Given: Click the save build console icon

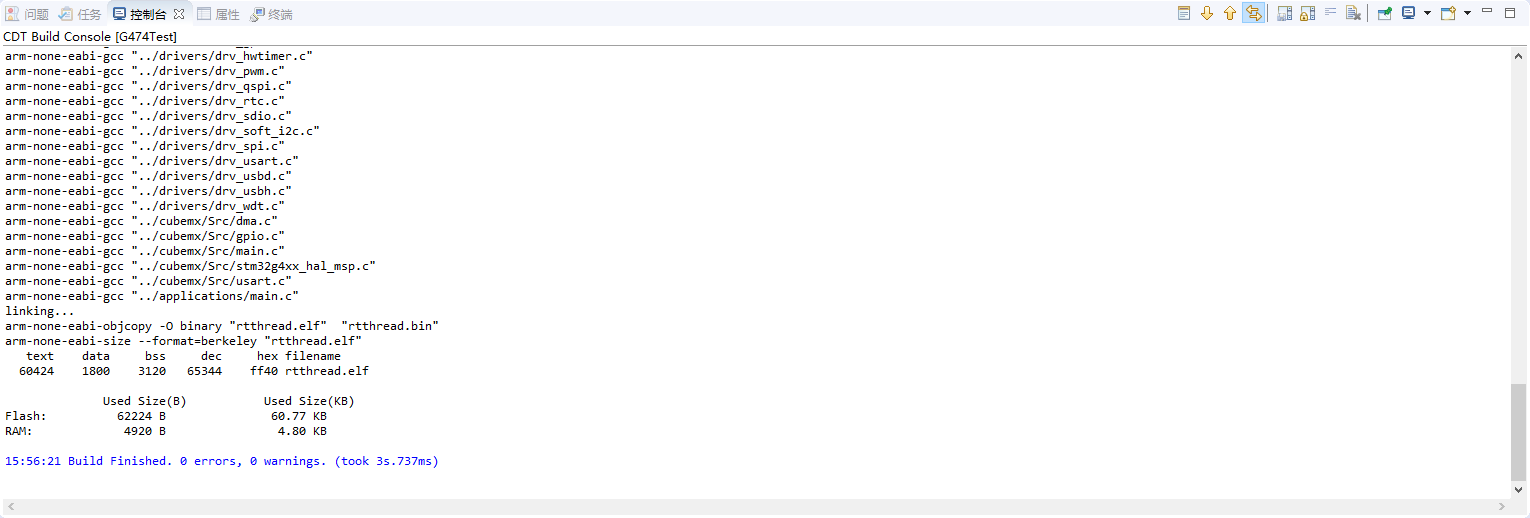Looking at the screenshot, I should [1285, 13].
